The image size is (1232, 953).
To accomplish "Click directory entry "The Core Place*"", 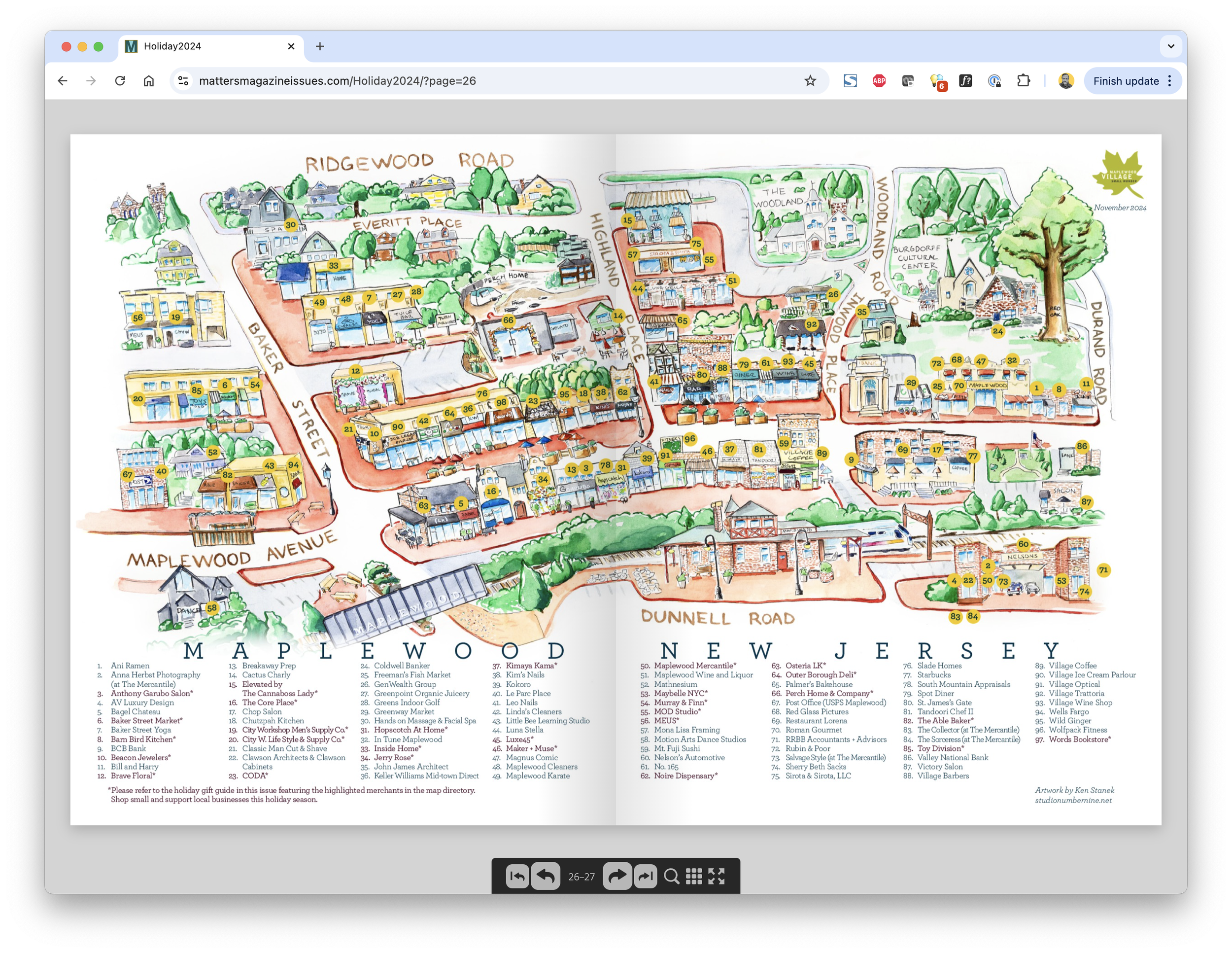I will point(270,703).
